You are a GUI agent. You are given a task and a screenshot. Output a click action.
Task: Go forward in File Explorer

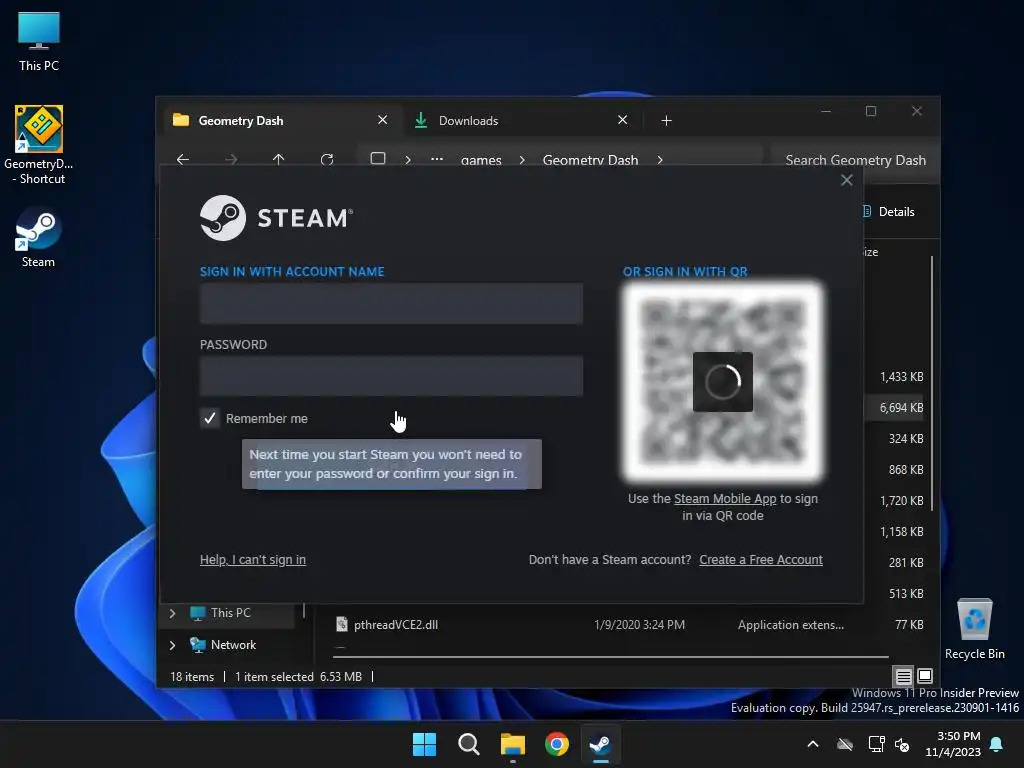coord(231,159)
